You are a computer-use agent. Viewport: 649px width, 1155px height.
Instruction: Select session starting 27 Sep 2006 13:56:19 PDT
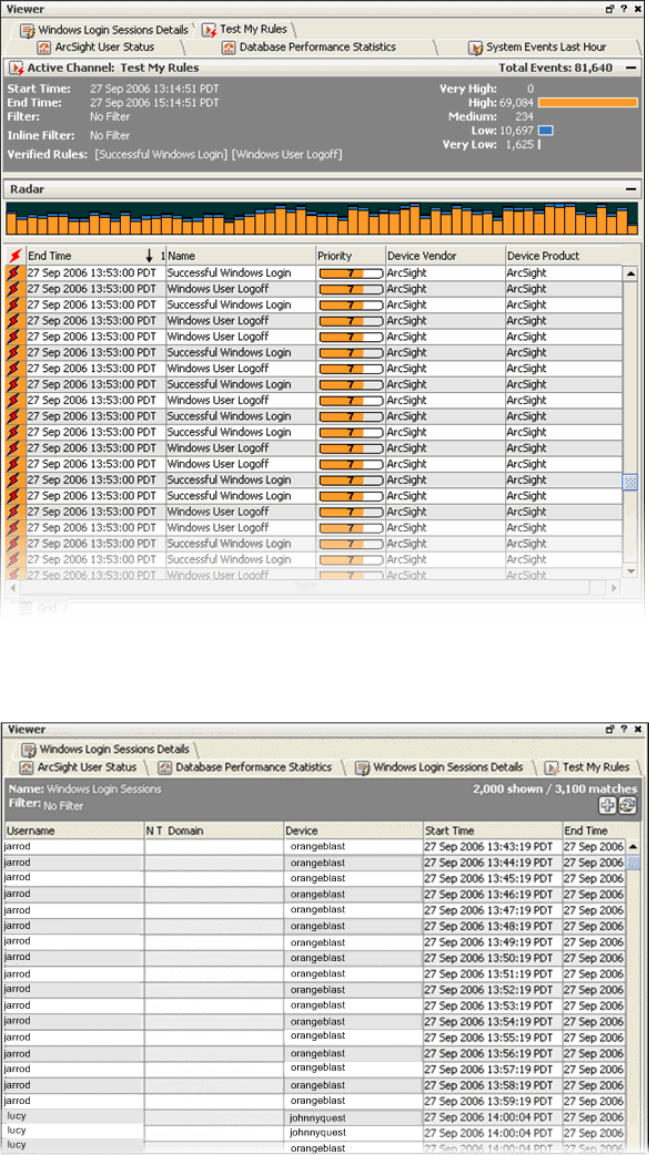pos(314,1053)
